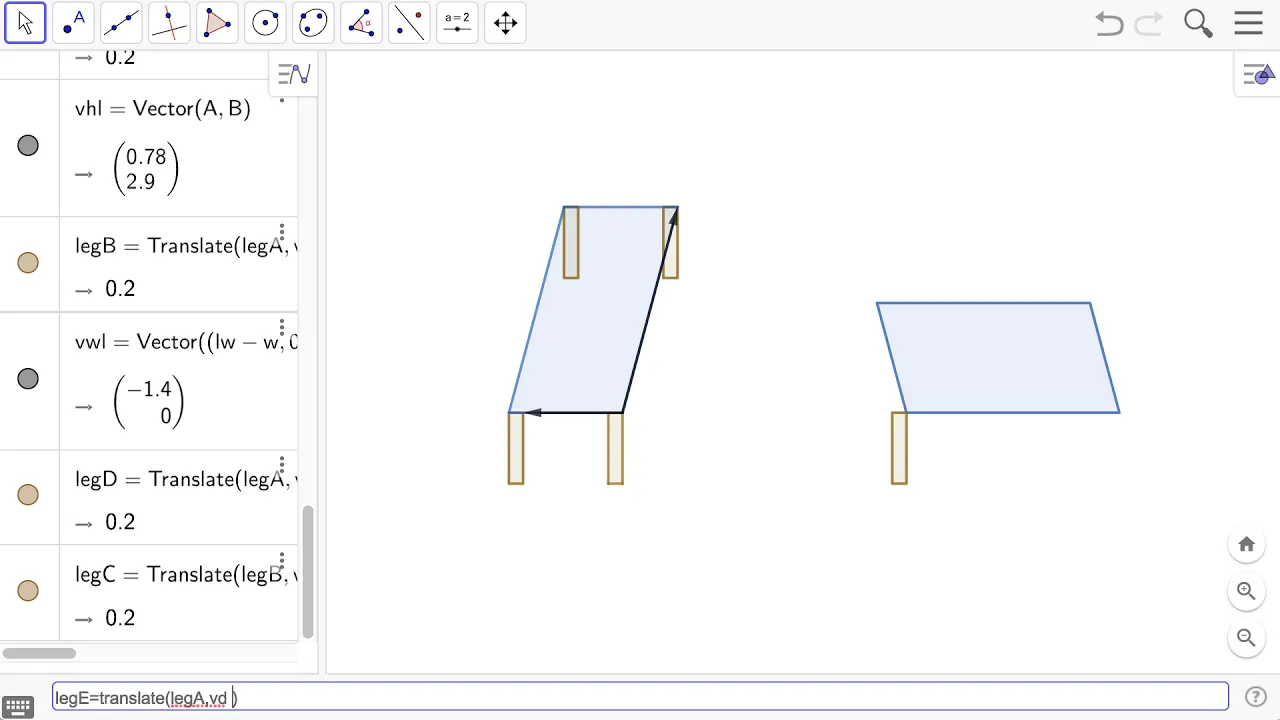Reset view with the Home button
Screen dimensions: 1280x720
1246,544
